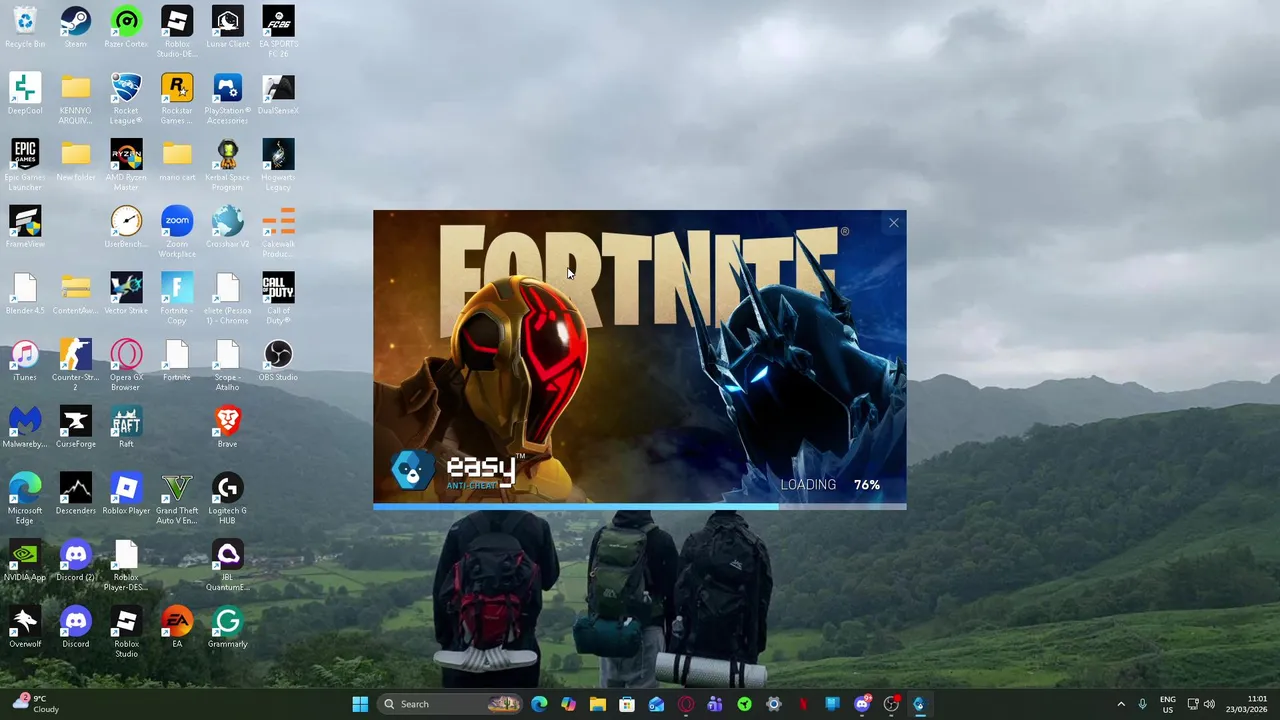Open the weather widget showing Cloudy
Image resolution: width=1280 pixels, height=720 pixels.
click(x=36, y=704)
